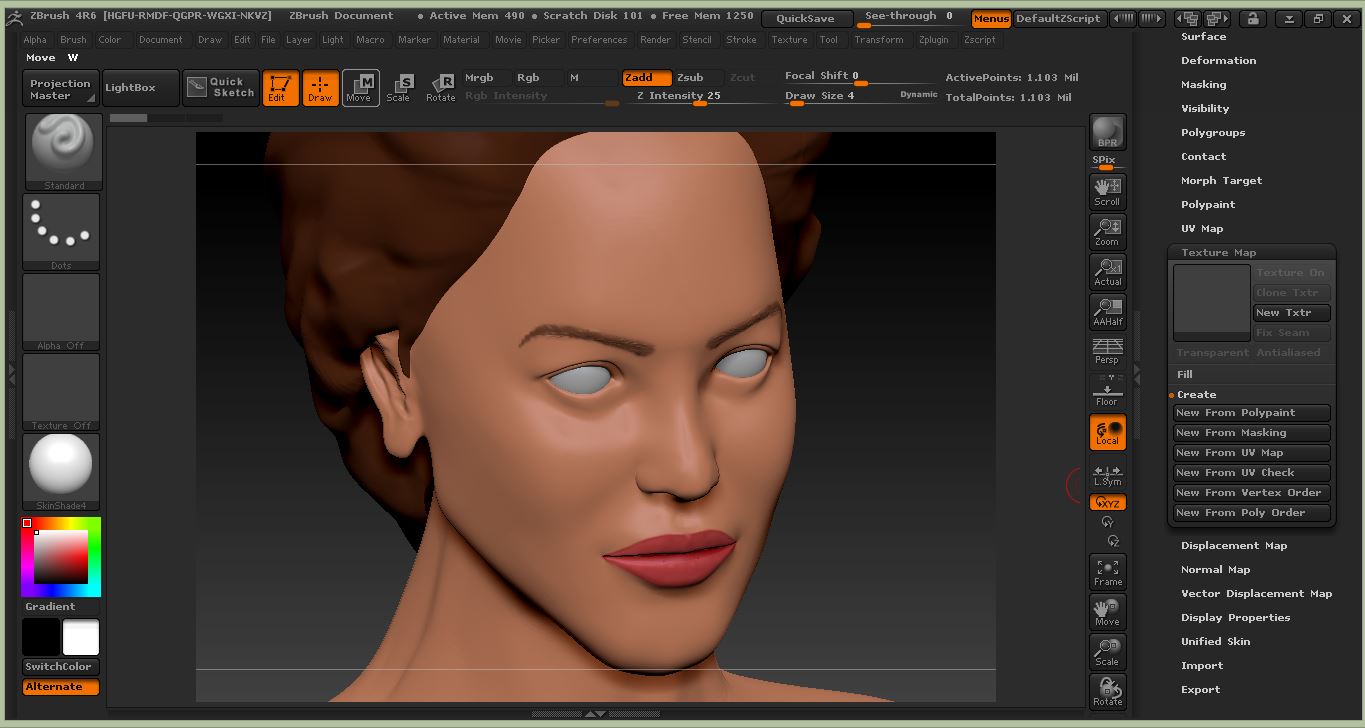
Task: Expand the Displacement Map subpalette
Action: coord(1234,546)
